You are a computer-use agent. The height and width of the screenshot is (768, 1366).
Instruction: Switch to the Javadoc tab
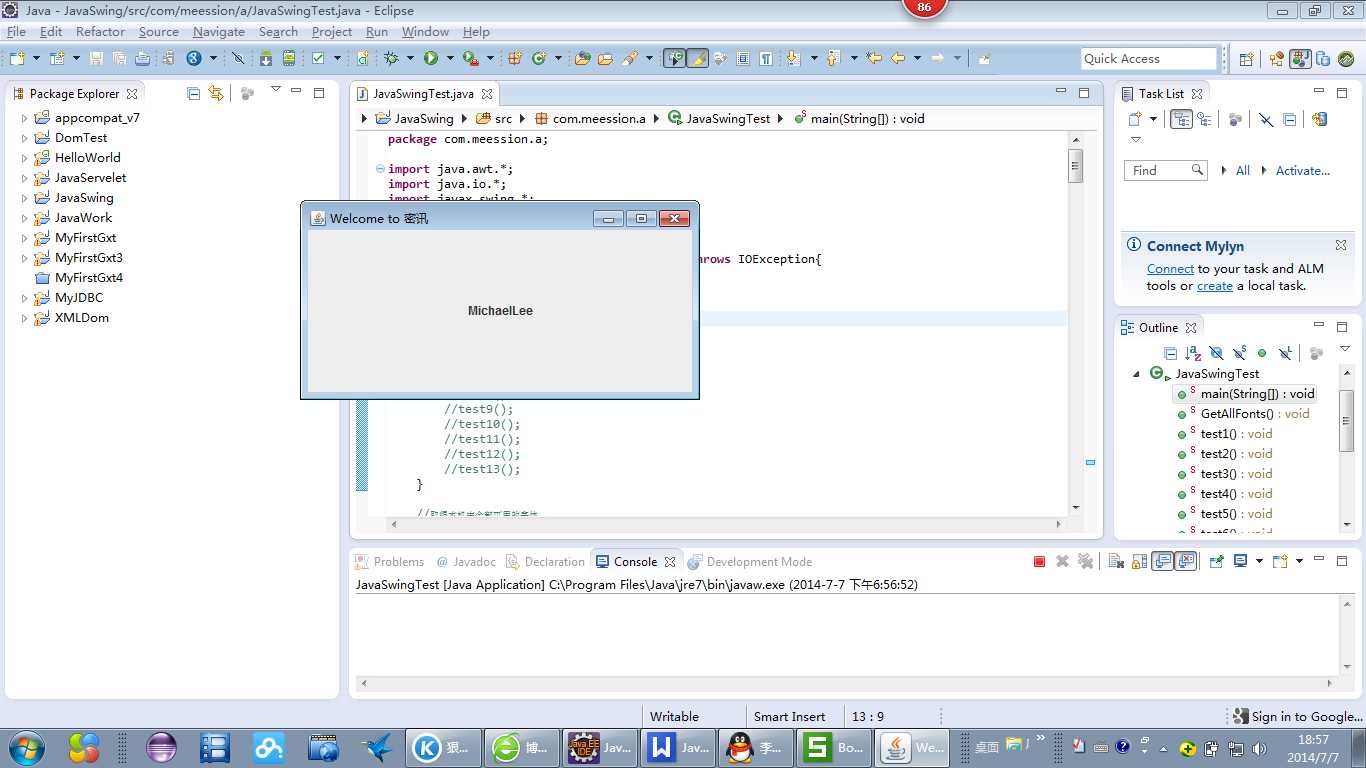(465, 562)
